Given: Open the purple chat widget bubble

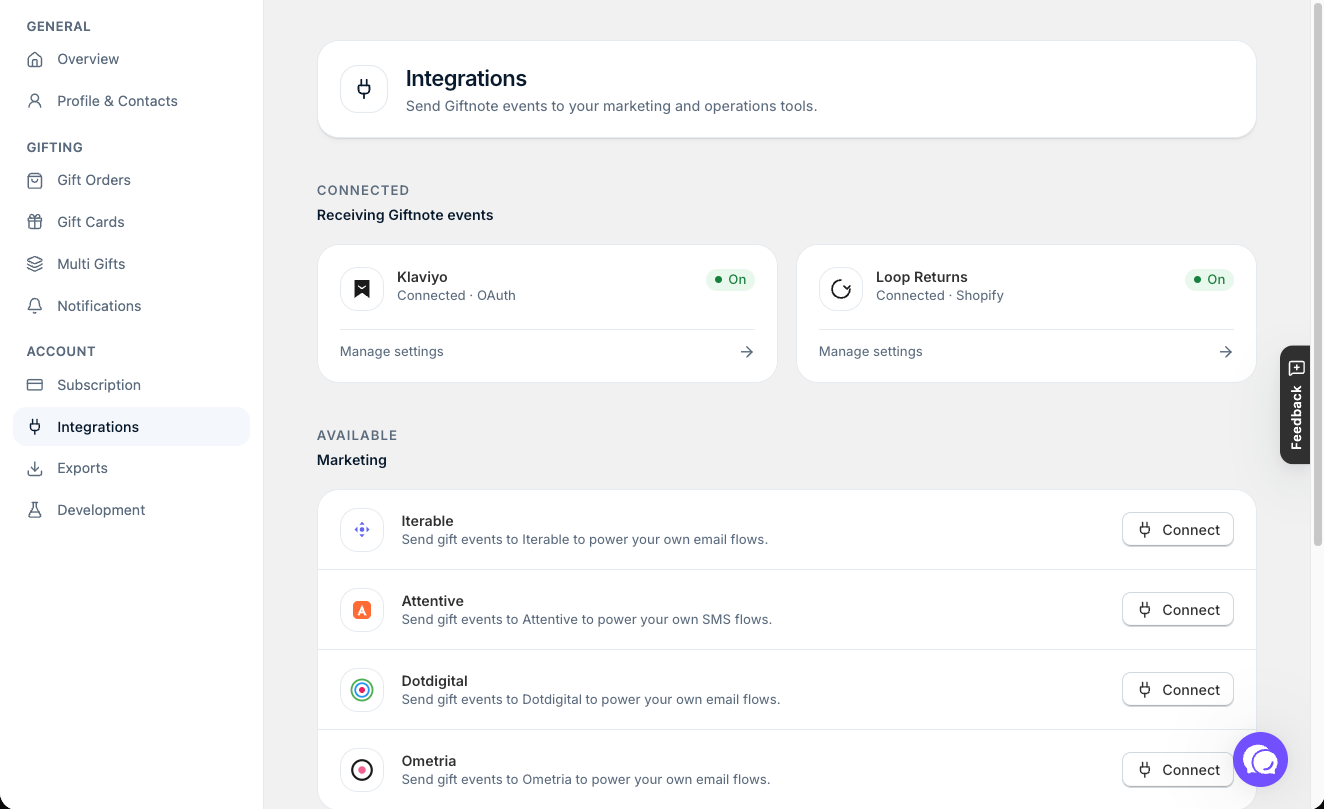Looking at the screenshot, I should 1260,760.
